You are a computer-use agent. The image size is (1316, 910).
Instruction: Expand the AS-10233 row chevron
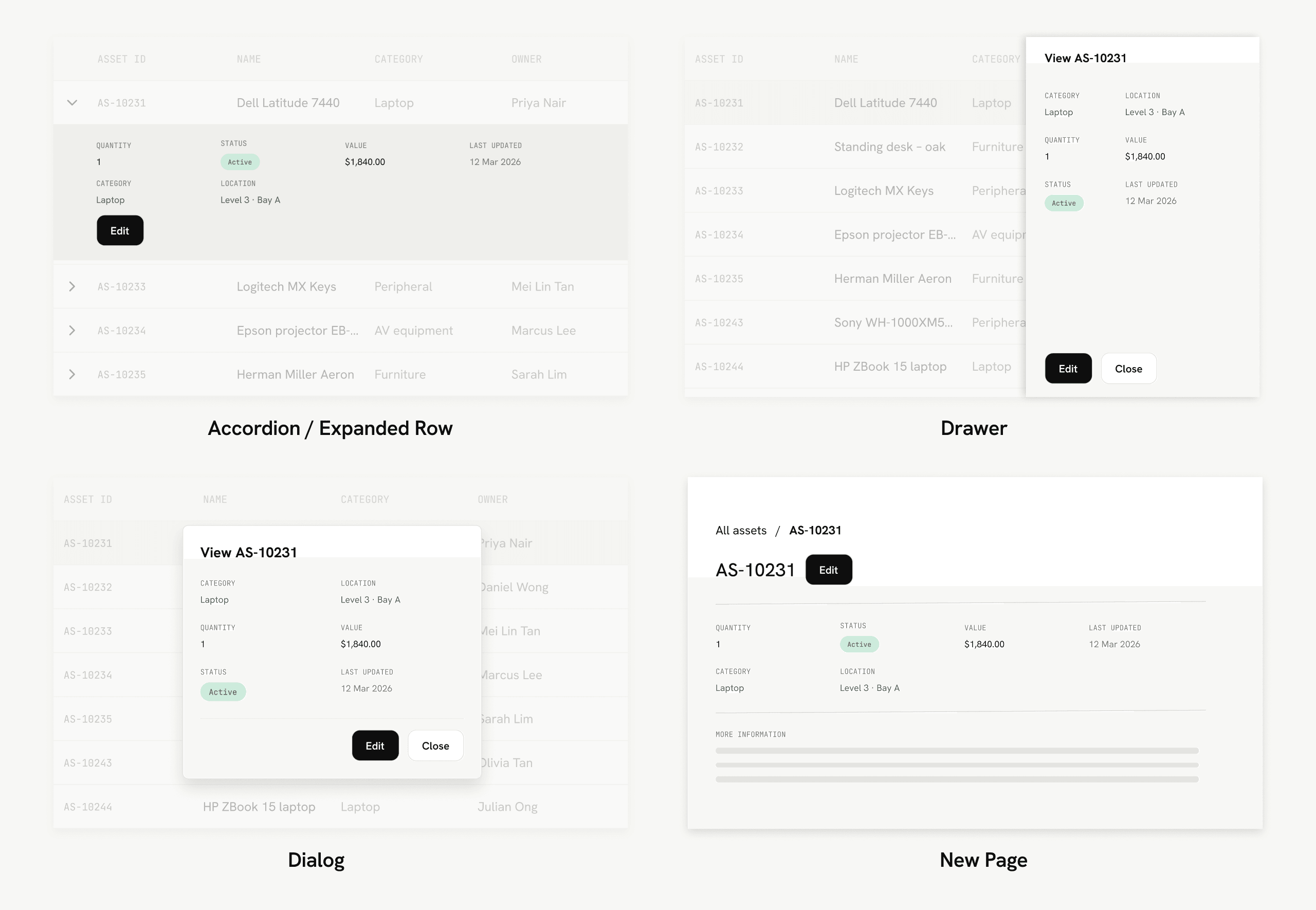tap(72, 287)
